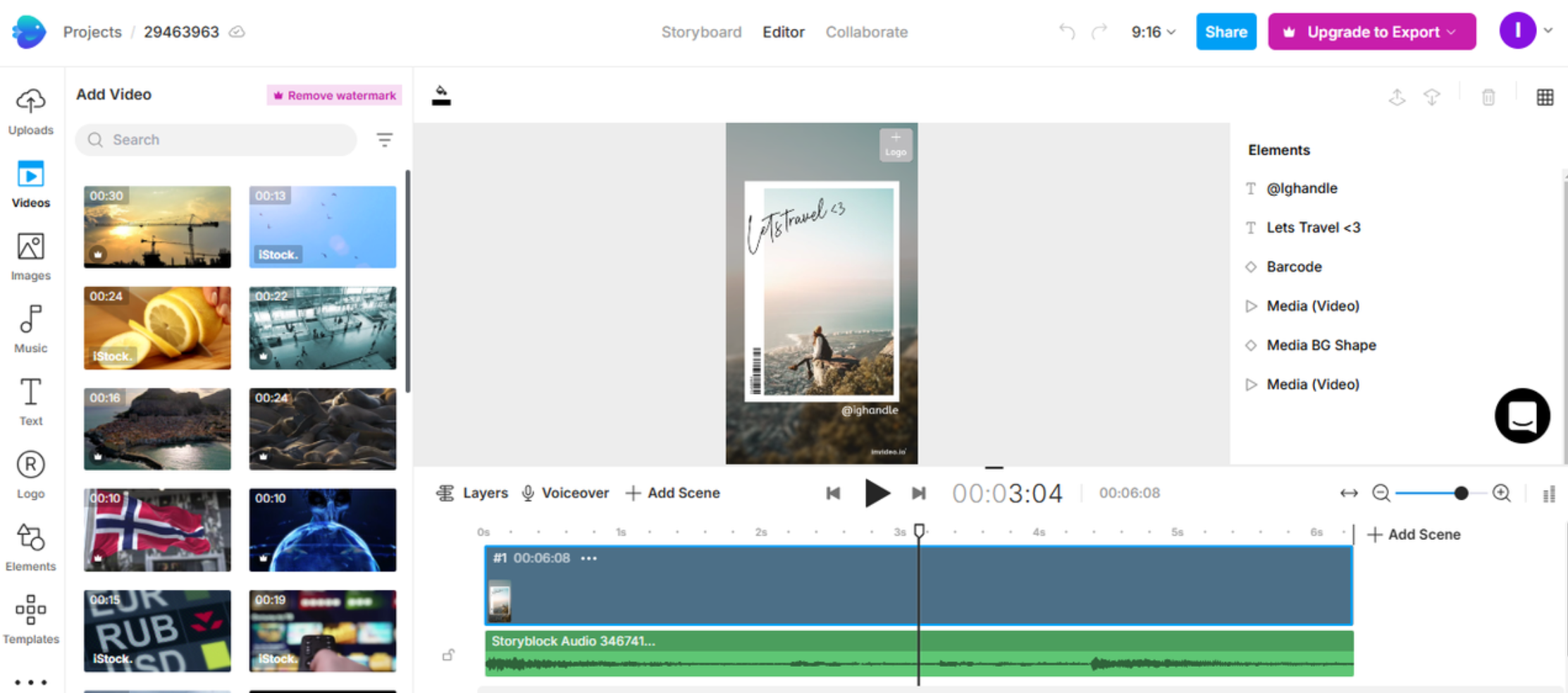Open the Layers panel in the timeline

tap(471, 493)
